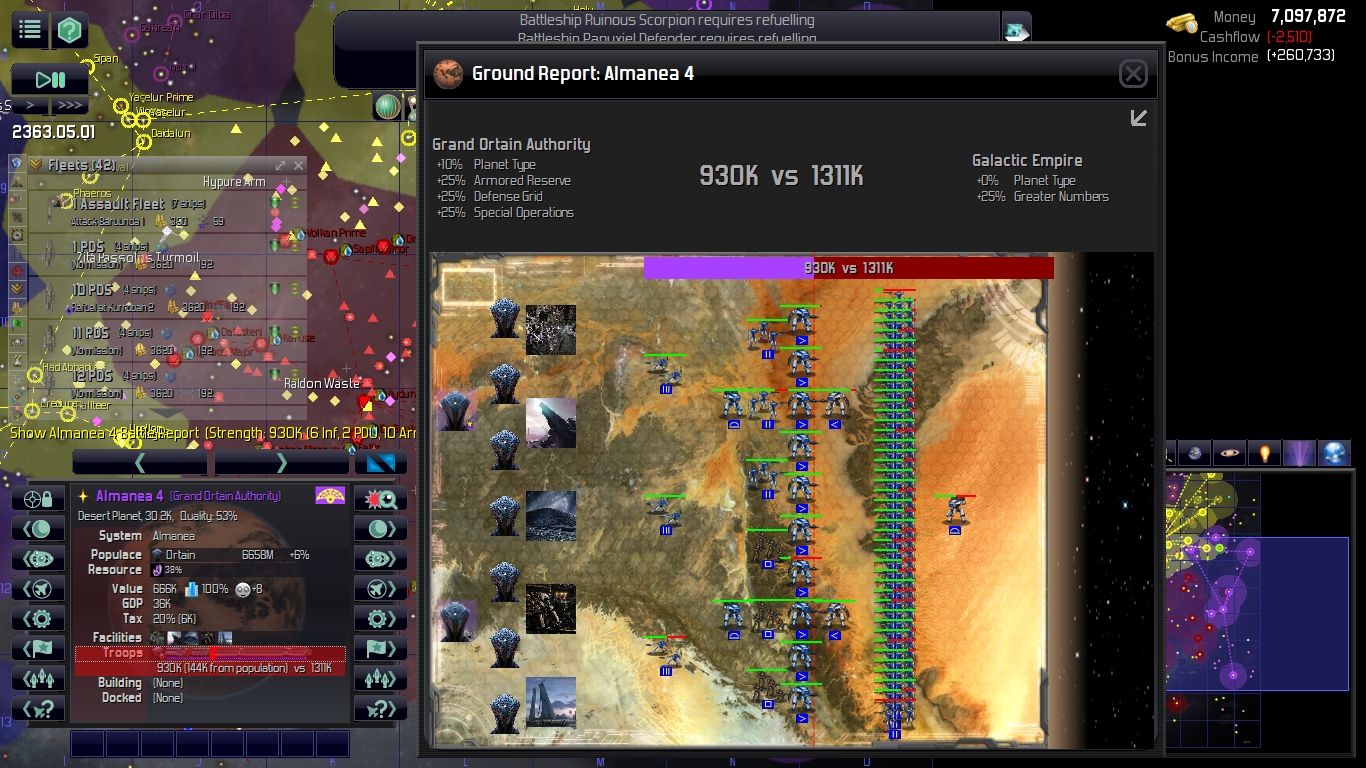Click the Troops strength bar row
This screenshot has height=768, width=1366.
pyautogui.click(x=210, y=660)
